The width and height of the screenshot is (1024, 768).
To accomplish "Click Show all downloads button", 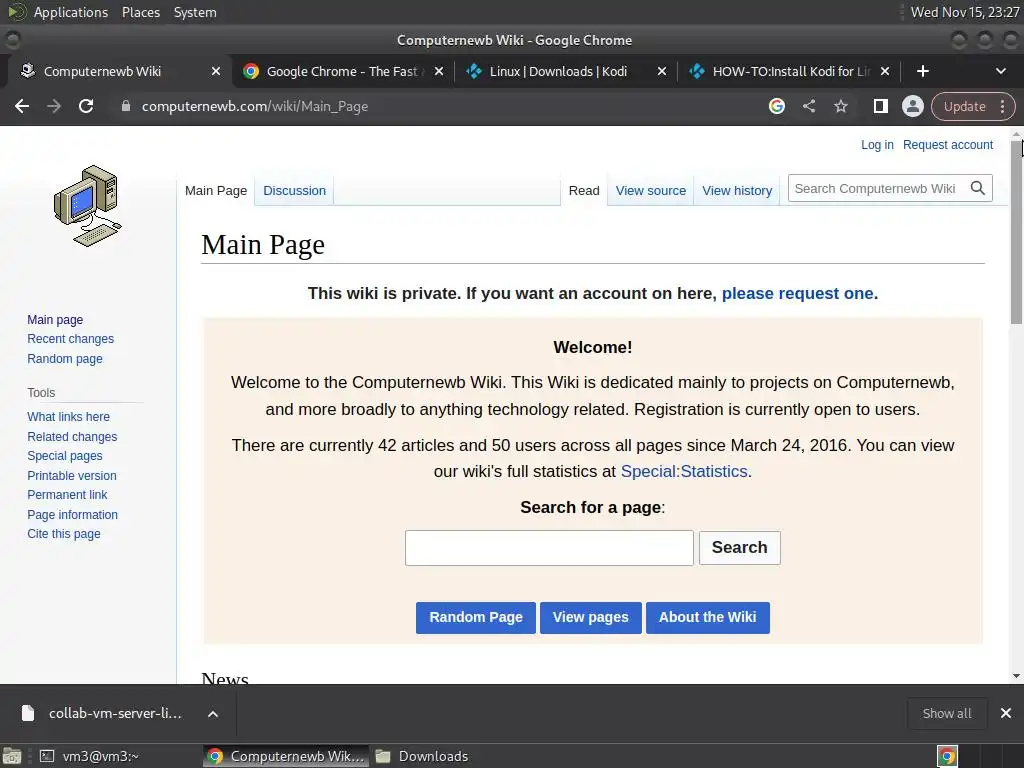I will pos(946,714).
